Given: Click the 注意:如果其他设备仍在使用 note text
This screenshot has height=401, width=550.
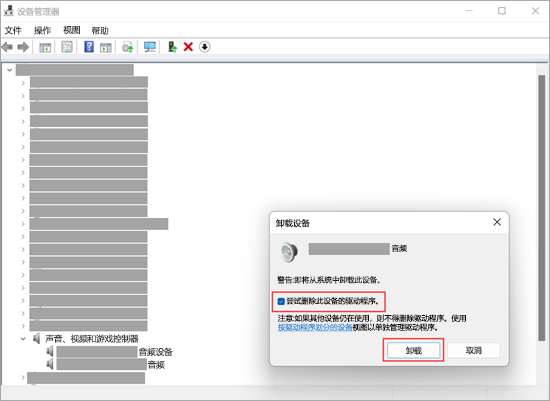Looking at the screenshot, I should (x=372, y=323).
